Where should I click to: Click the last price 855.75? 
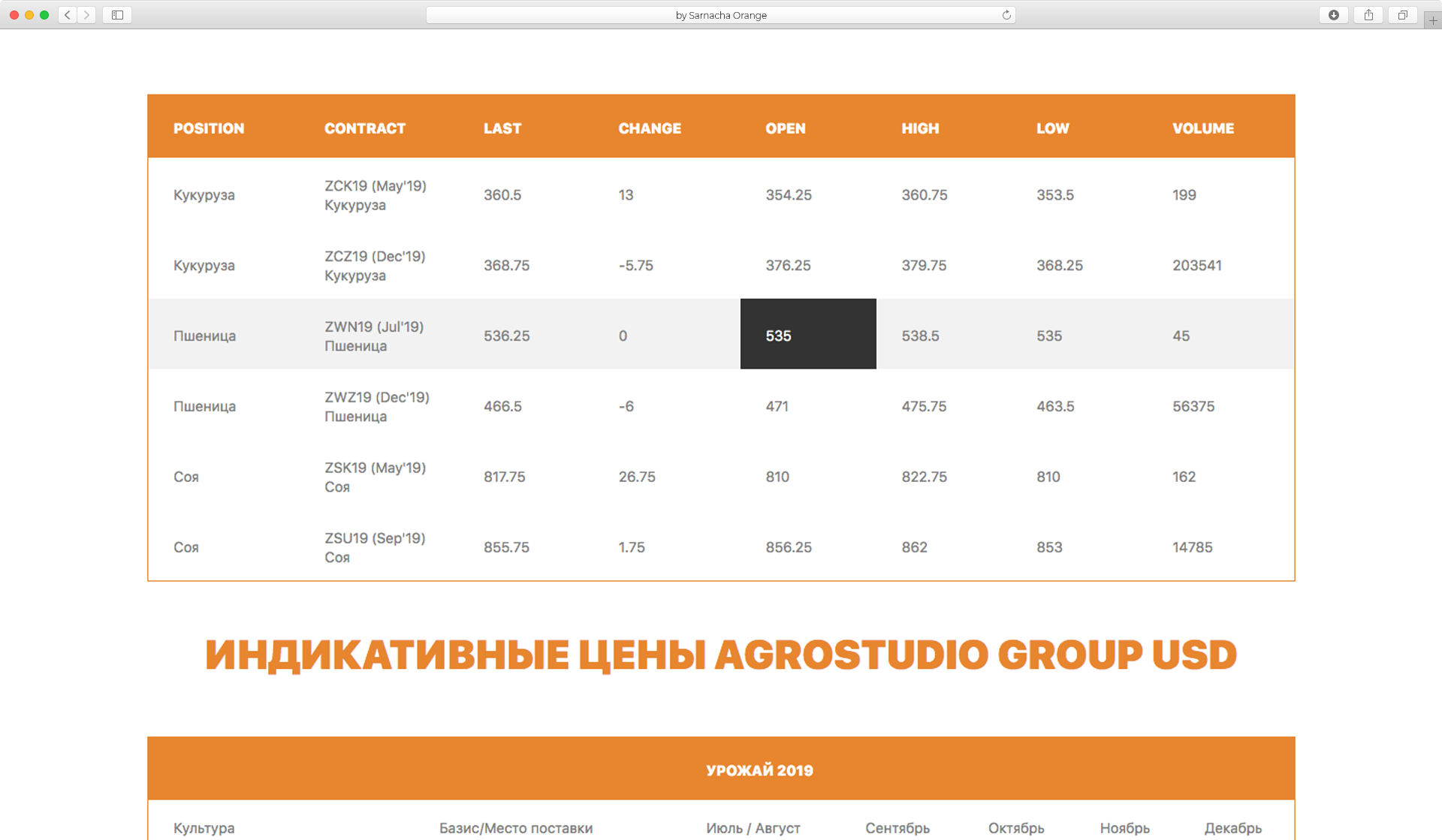(507, 548)
